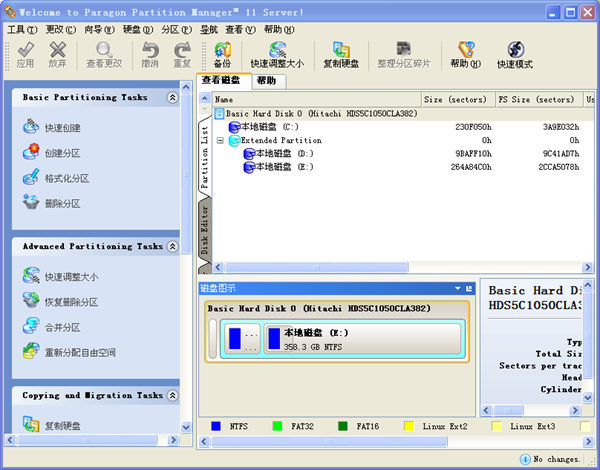The width and height of the screenshot is (600, 470).
Task: Collapse the Copying and Migration Tasks panel
Action: click(x=172, y=396)
